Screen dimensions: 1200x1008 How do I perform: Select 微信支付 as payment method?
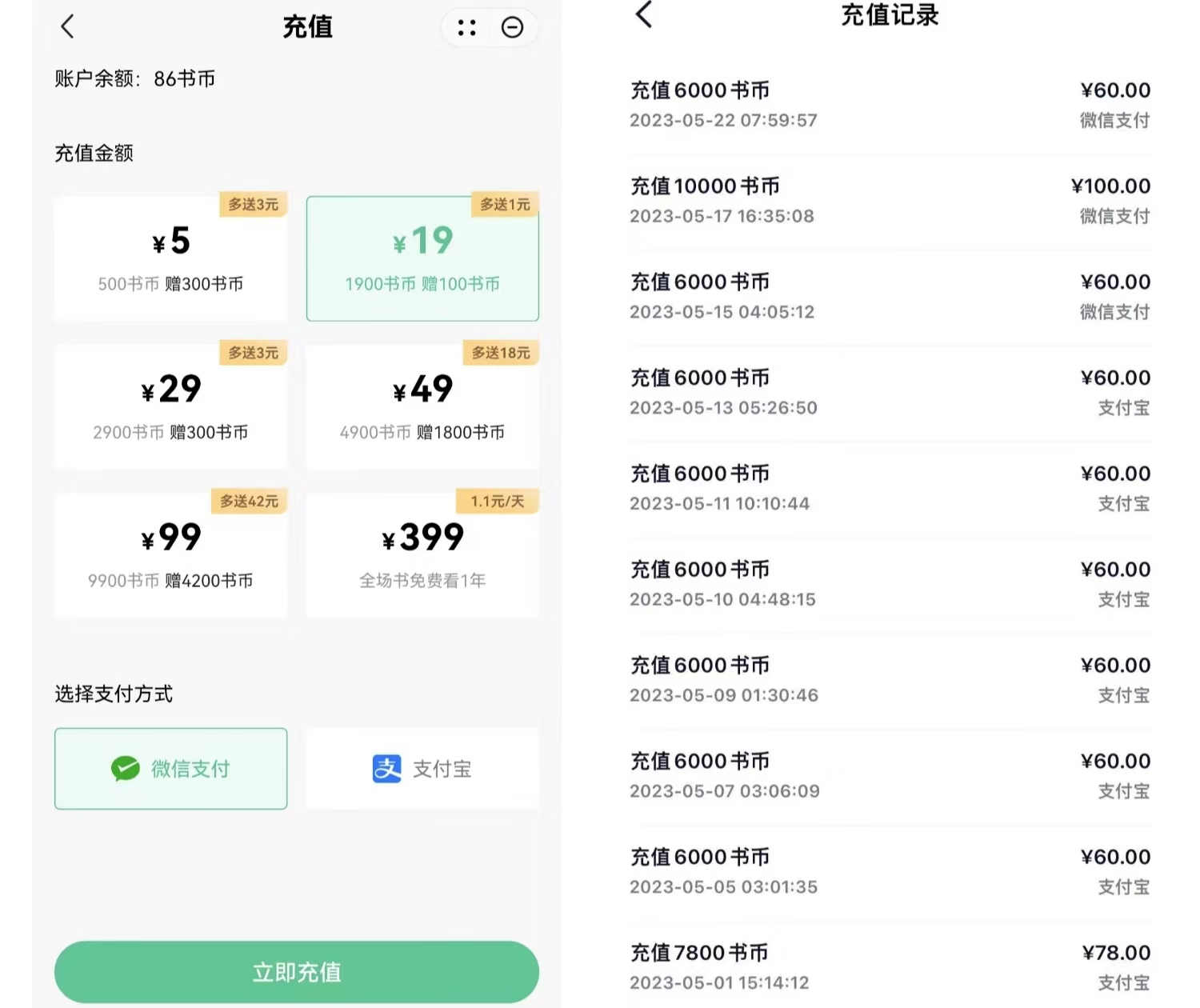[170, 769]
